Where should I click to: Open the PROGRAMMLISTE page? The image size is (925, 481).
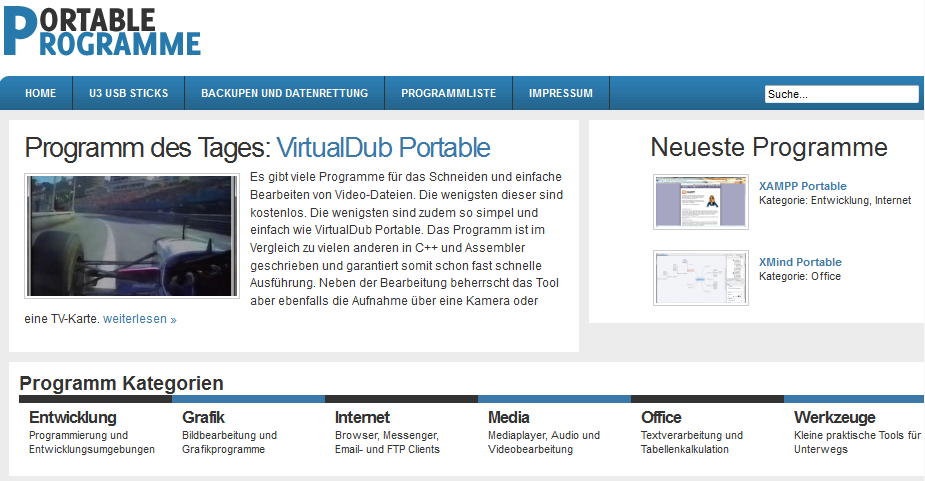(x=448, y=93)
